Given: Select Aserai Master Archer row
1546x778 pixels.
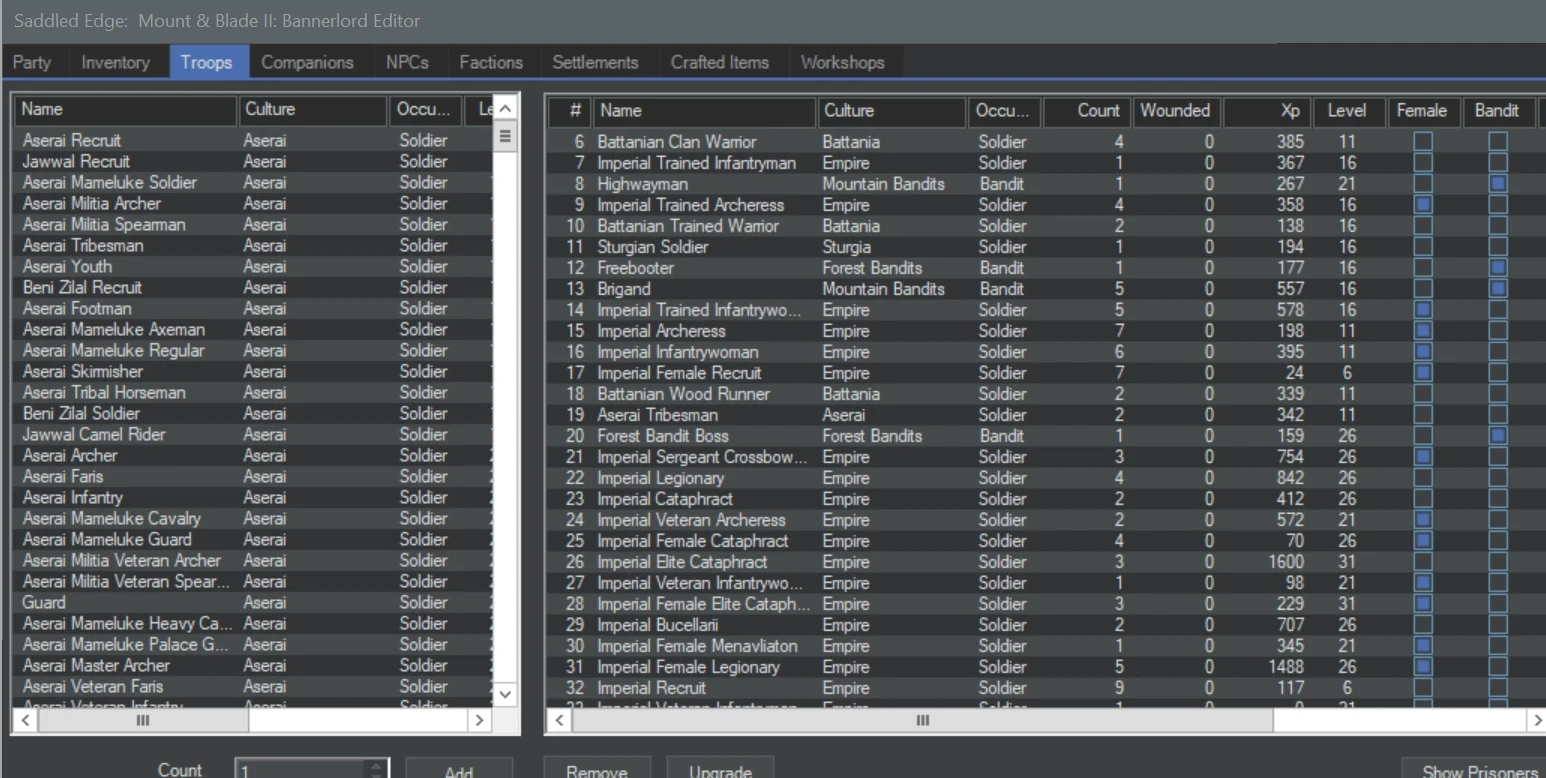Looking at the screenshot, I should [252, 666].
